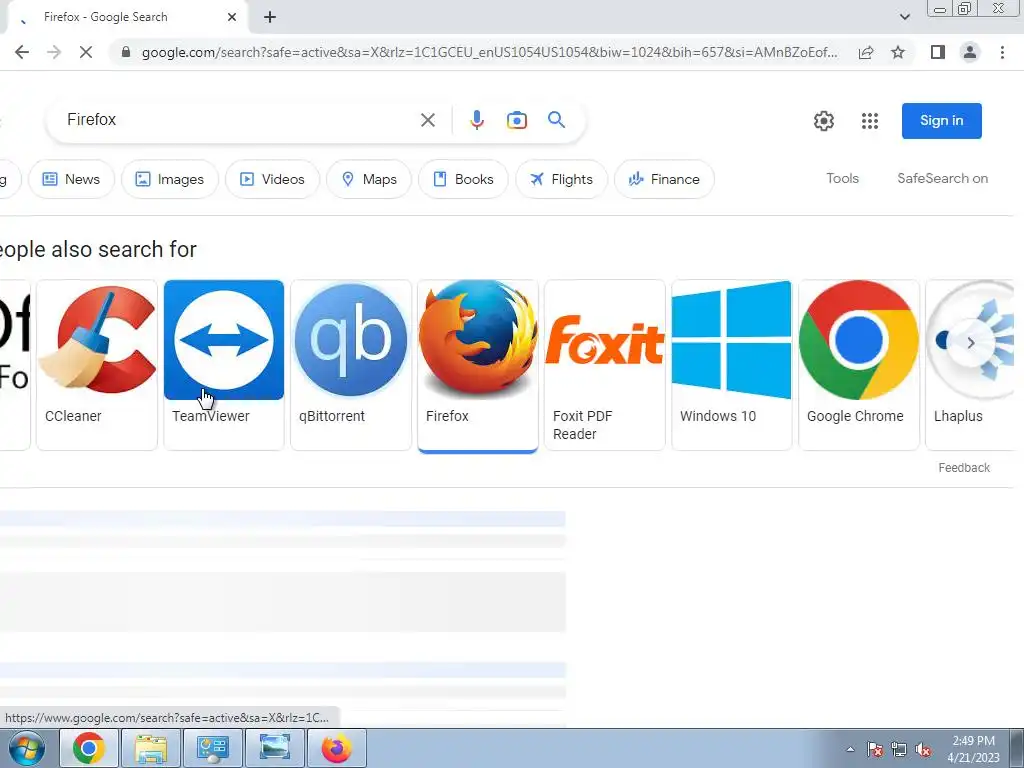
Task: Search by image camera icon
Action: (517, 120)
